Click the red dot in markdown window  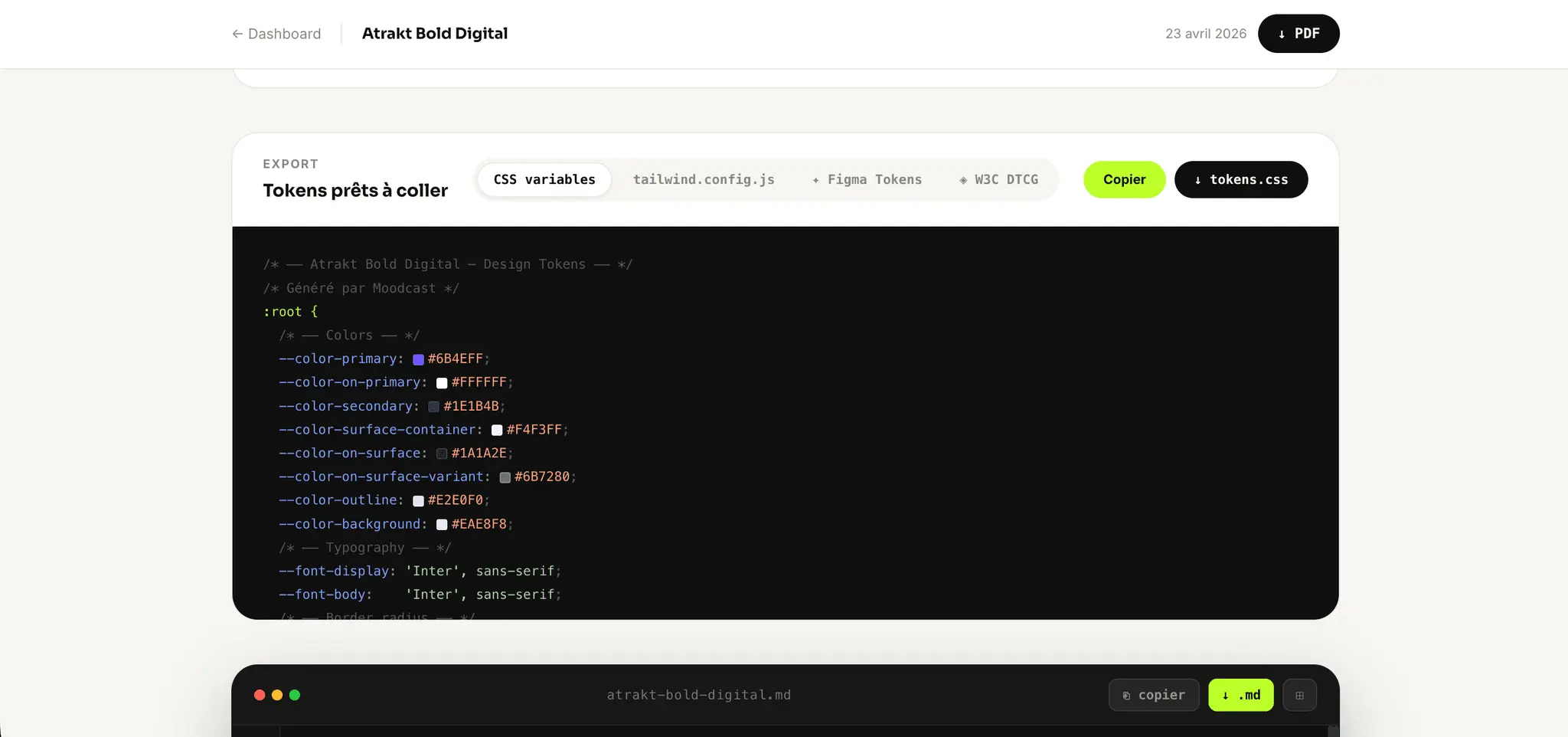(260, 695)
